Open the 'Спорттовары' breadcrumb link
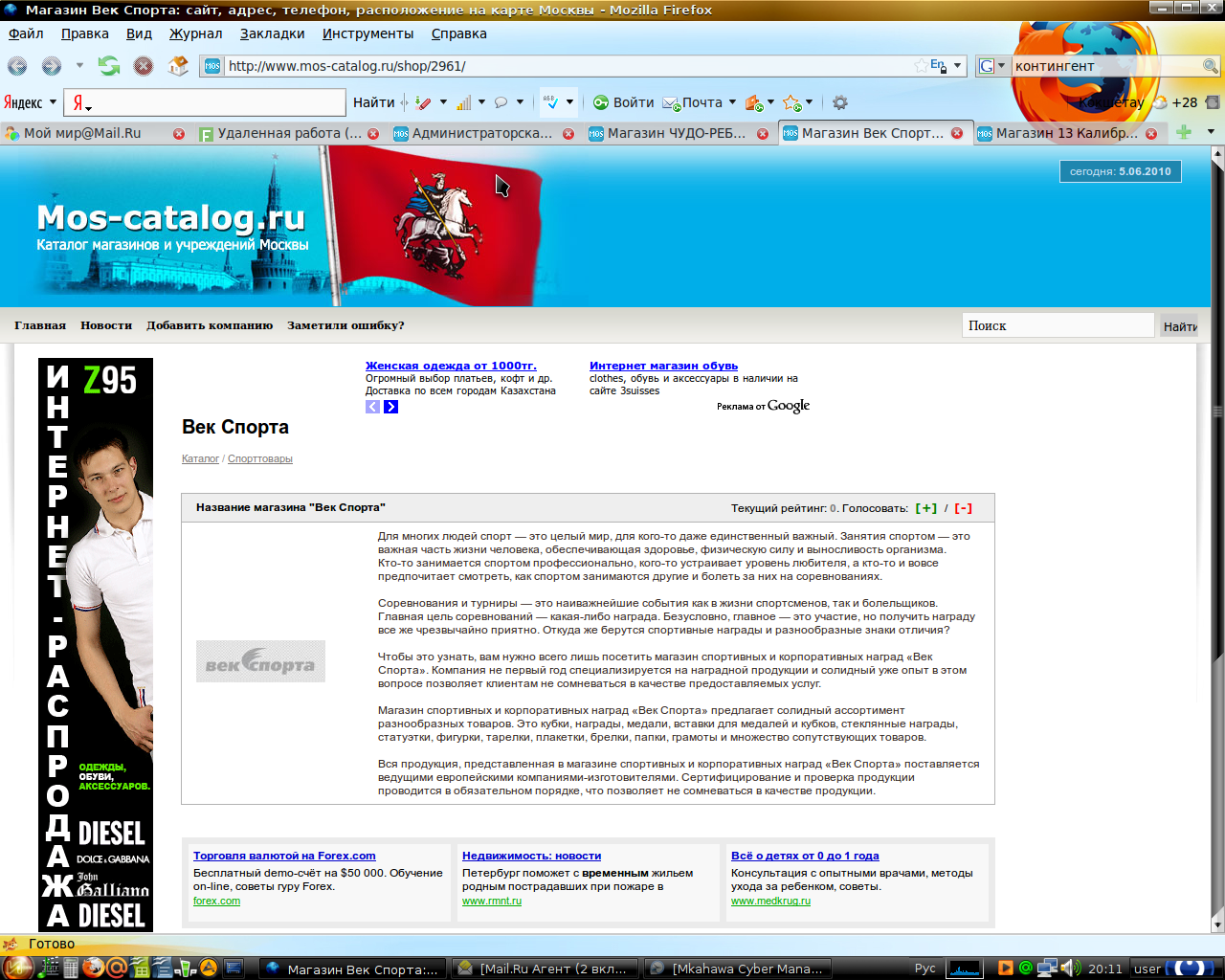This screenshot has height=980, width=1225. click(x=260, y=458)
